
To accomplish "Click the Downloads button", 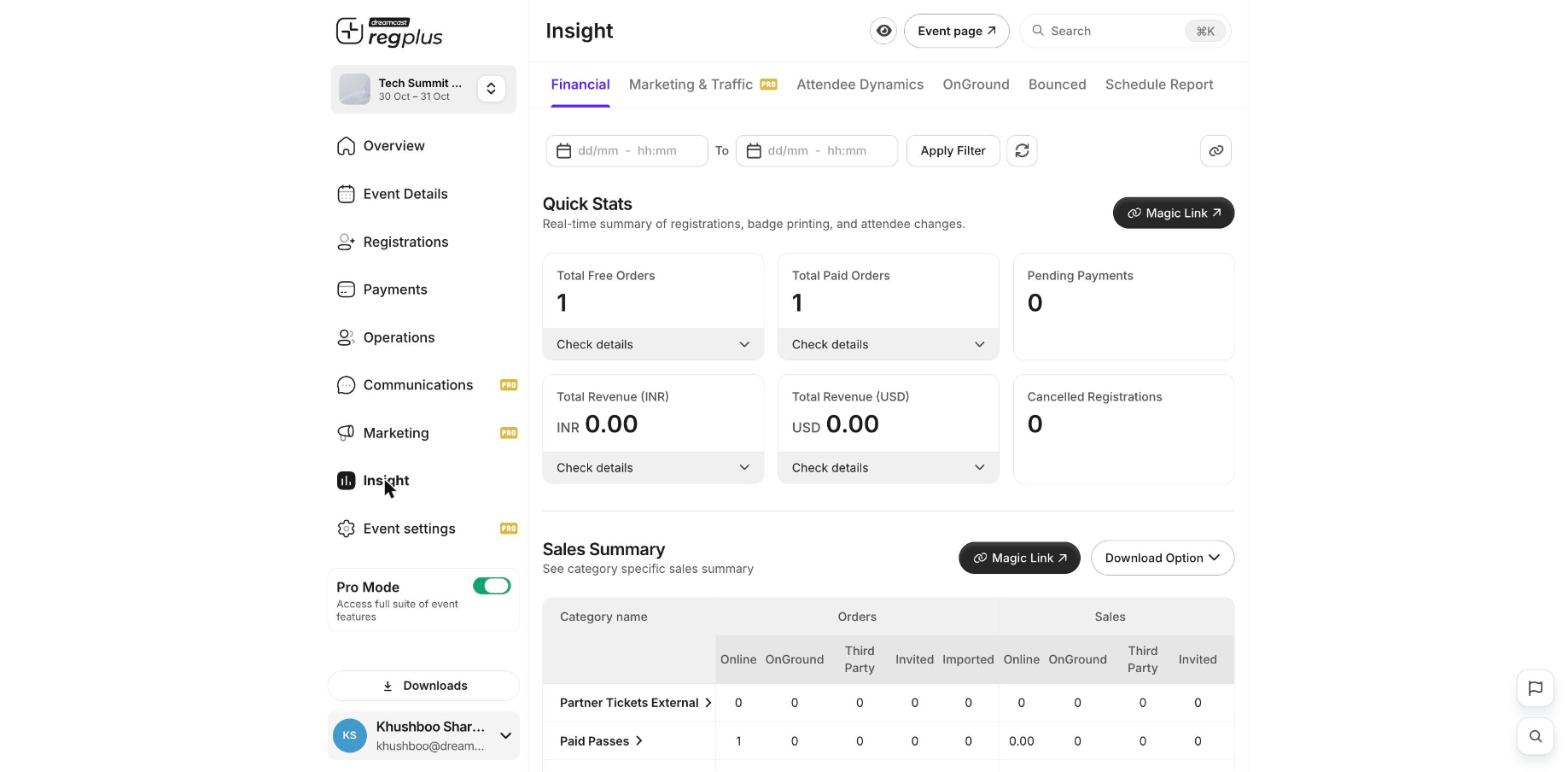I will coord(424,686).
